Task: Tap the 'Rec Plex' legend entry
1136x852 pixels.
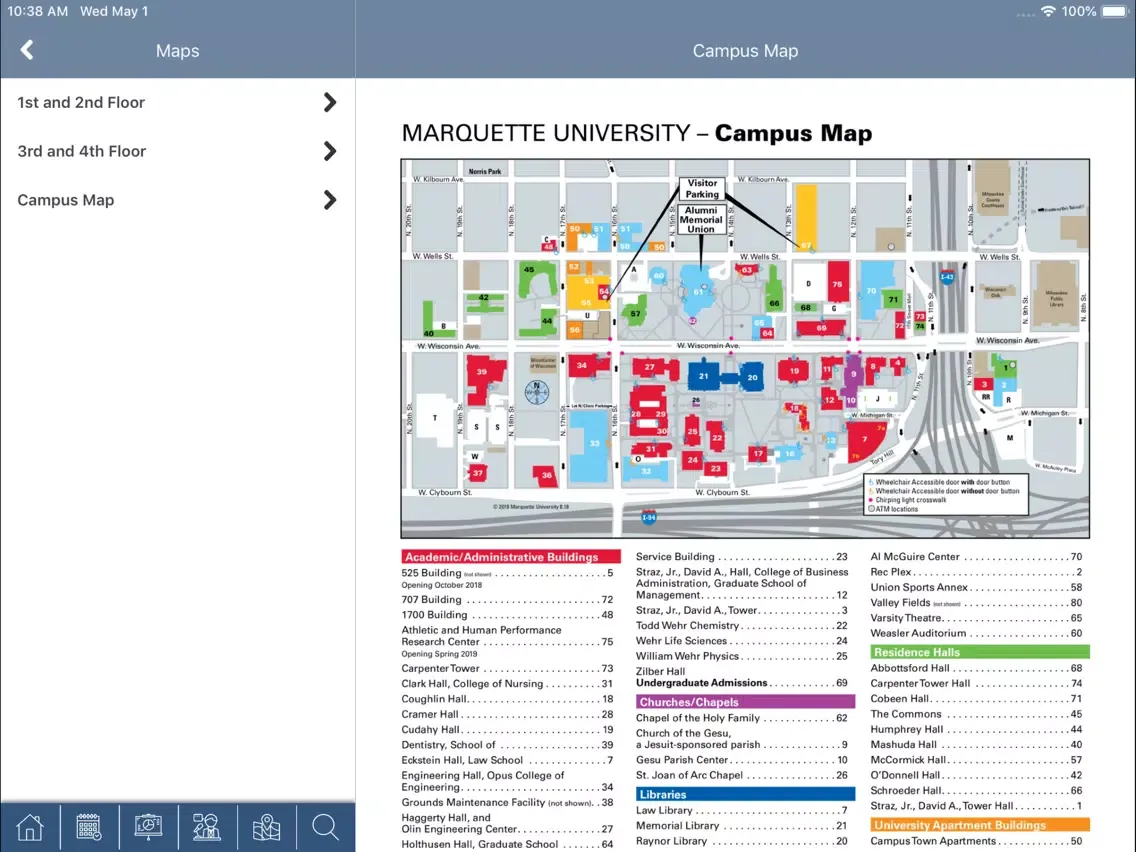Action: [976, 572]
